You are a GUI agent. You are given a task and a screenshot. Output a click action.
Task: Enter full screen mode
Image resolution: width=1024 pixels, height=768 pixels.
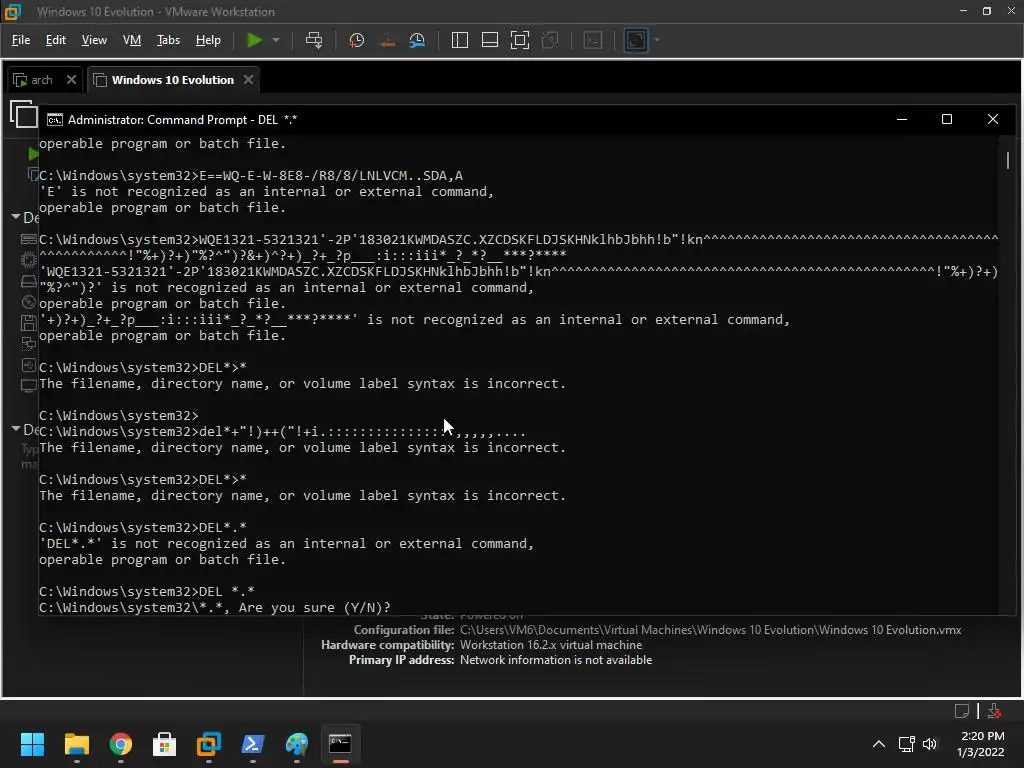point(520,40)
